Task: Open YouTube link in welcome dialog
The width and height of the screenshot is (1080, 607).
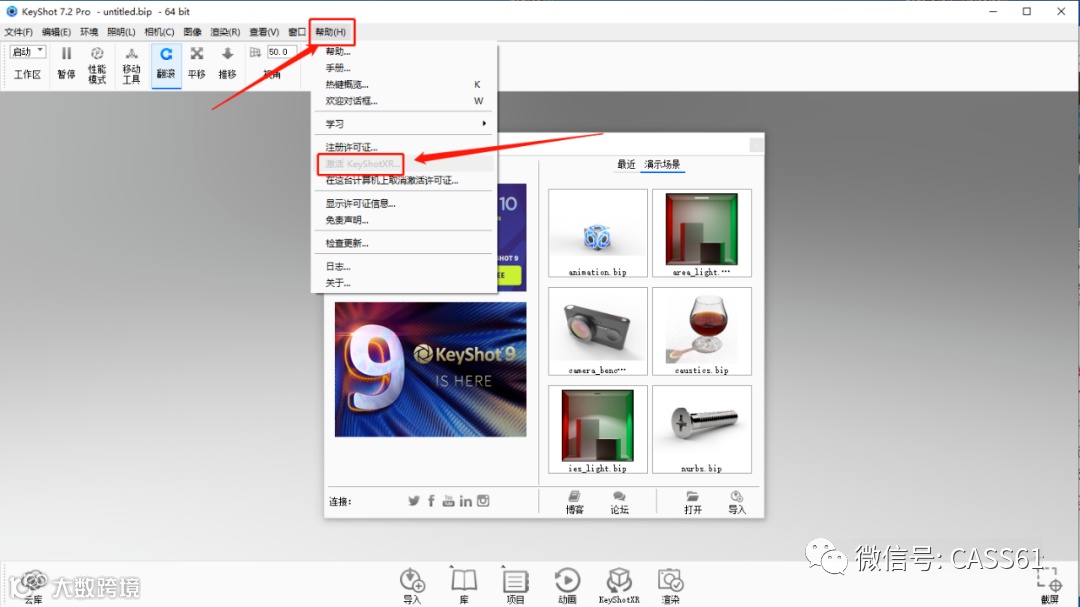Action: pyautogui.click(x=448, y=501)
